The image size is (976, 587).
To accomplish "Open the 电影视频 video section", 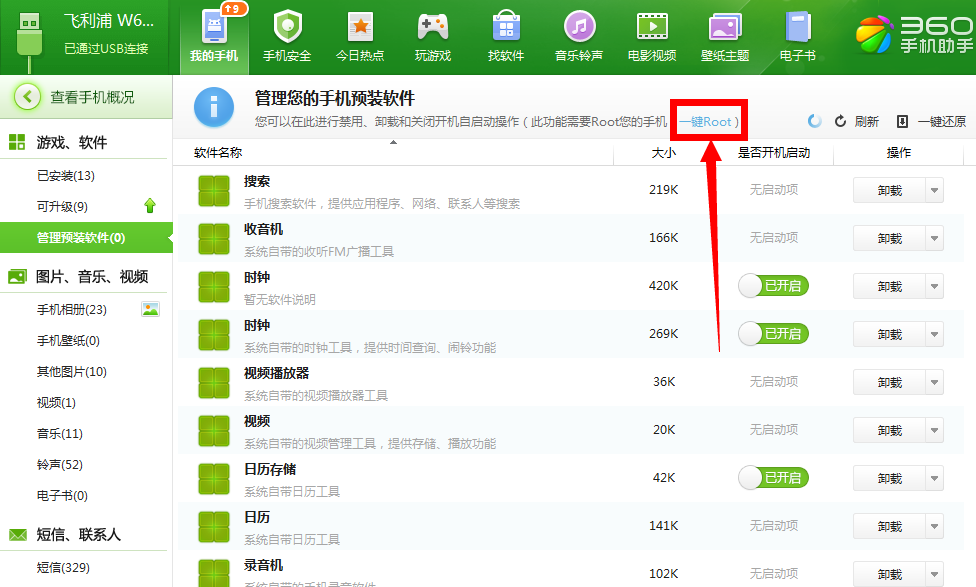I will click(x=652, y=30).
